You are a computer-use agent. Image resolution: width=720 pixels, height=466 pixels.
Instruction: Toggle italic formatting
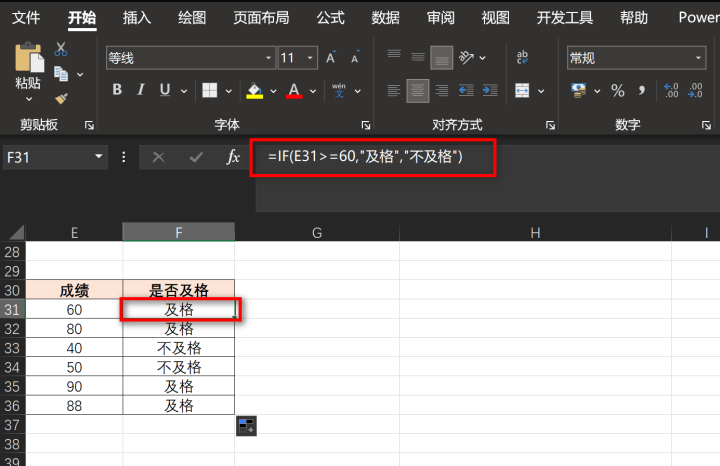(141, 90)
